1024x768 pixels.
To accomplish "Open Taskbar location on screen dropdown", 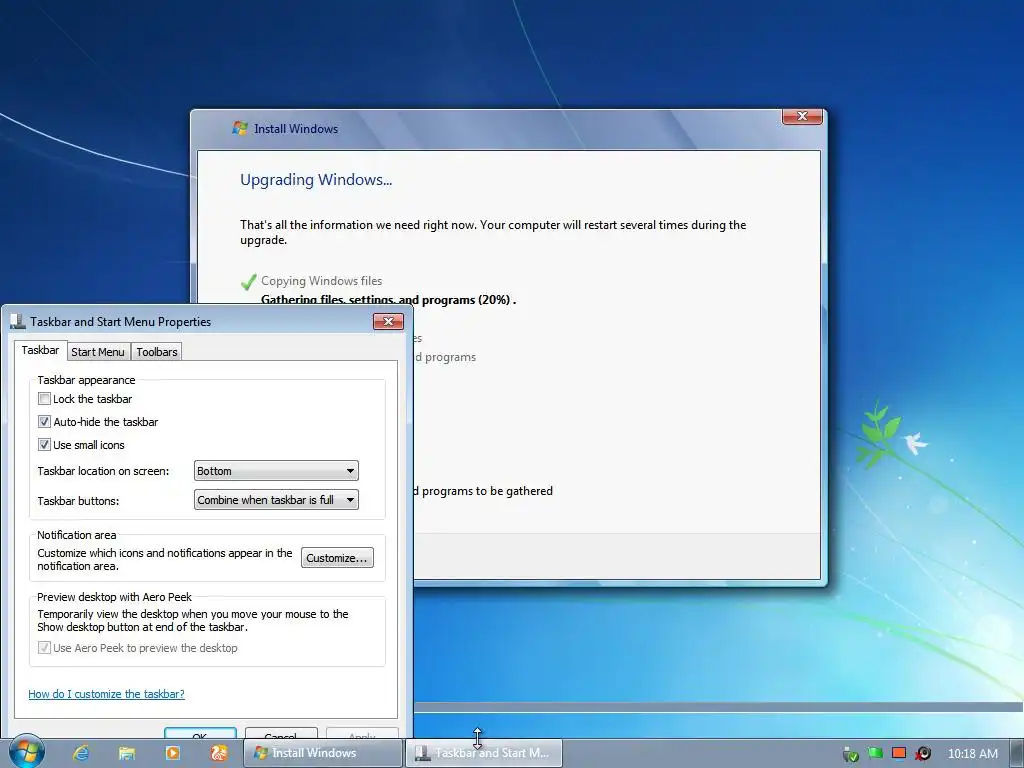I will [276, 471].
